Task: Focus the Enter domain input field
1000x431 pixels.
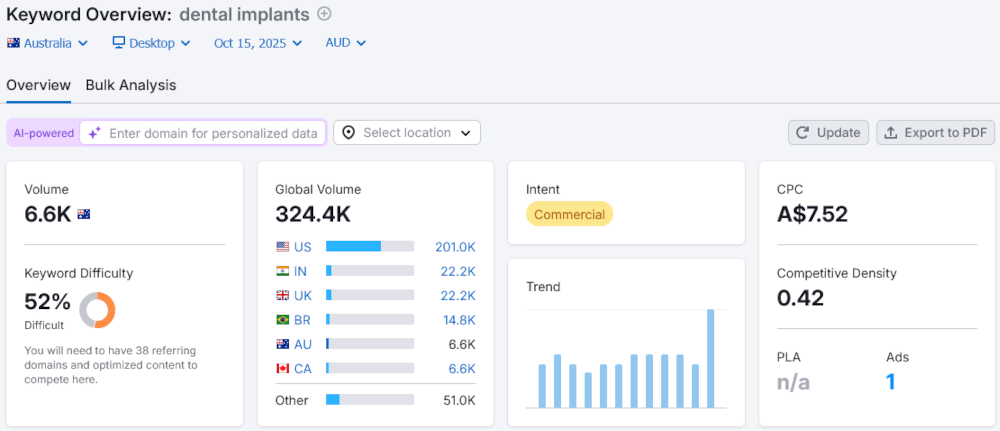Action: click(x=213, y=133)
